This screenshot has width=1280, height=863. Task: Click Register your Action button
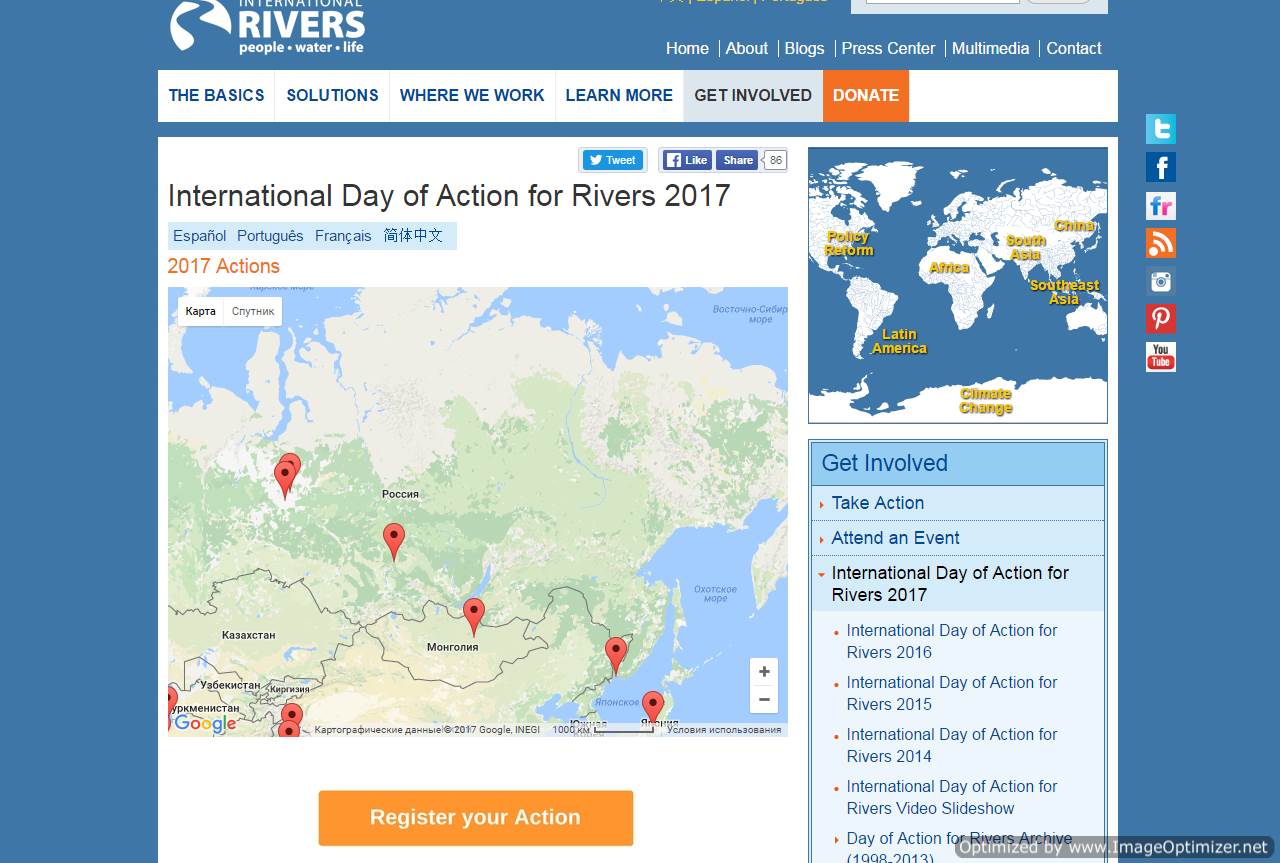(x=476, y=818)
